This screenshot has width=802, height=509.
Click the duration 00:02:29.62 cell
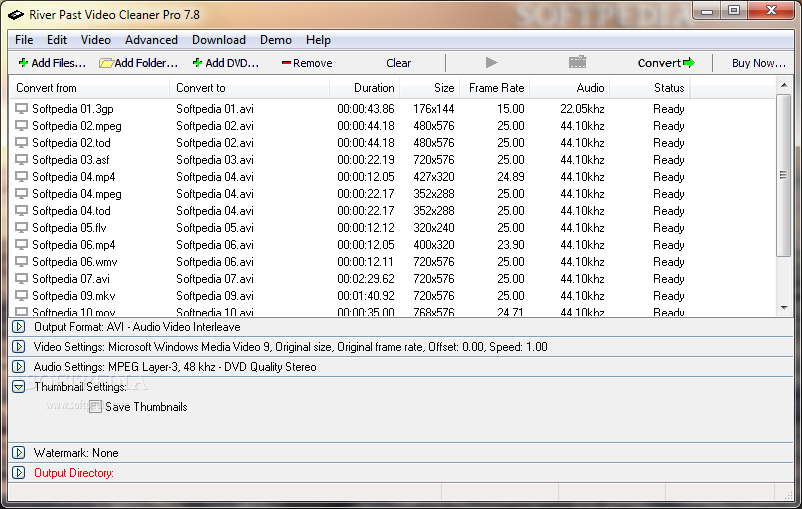coord(366,279)
